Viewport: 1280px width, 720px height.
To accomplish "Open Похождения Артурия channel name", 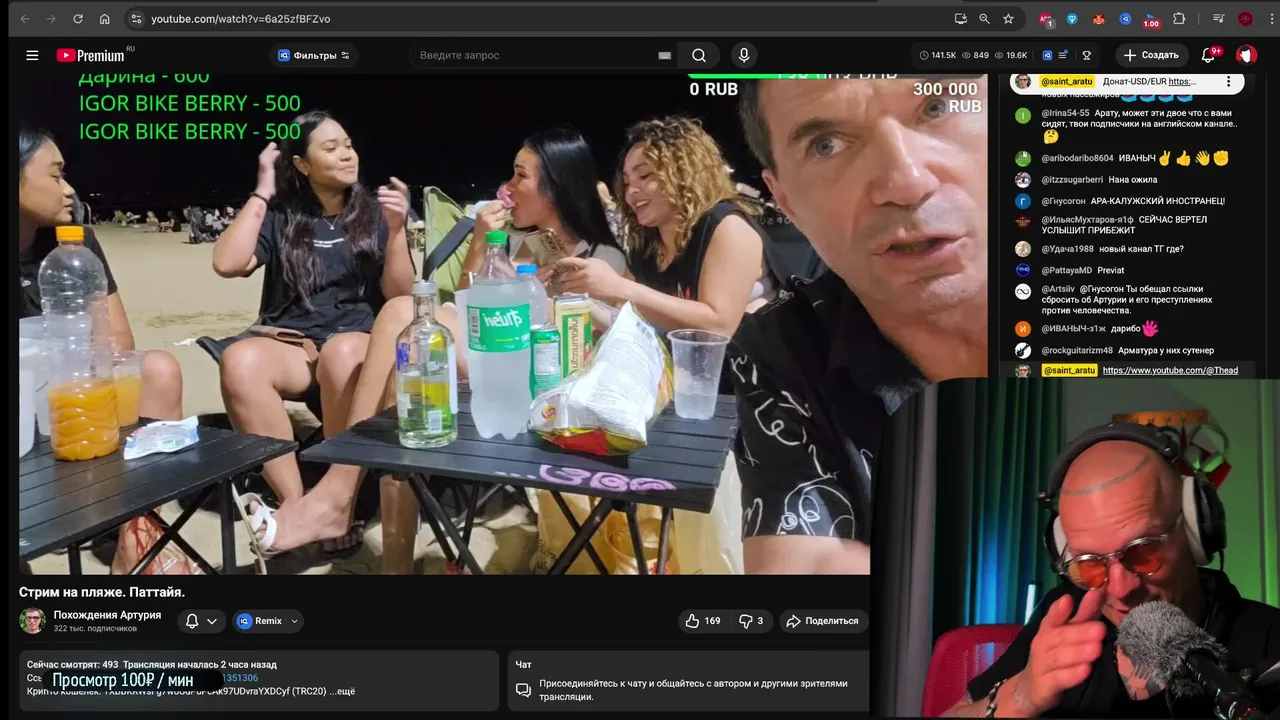I will pos(107,615).
